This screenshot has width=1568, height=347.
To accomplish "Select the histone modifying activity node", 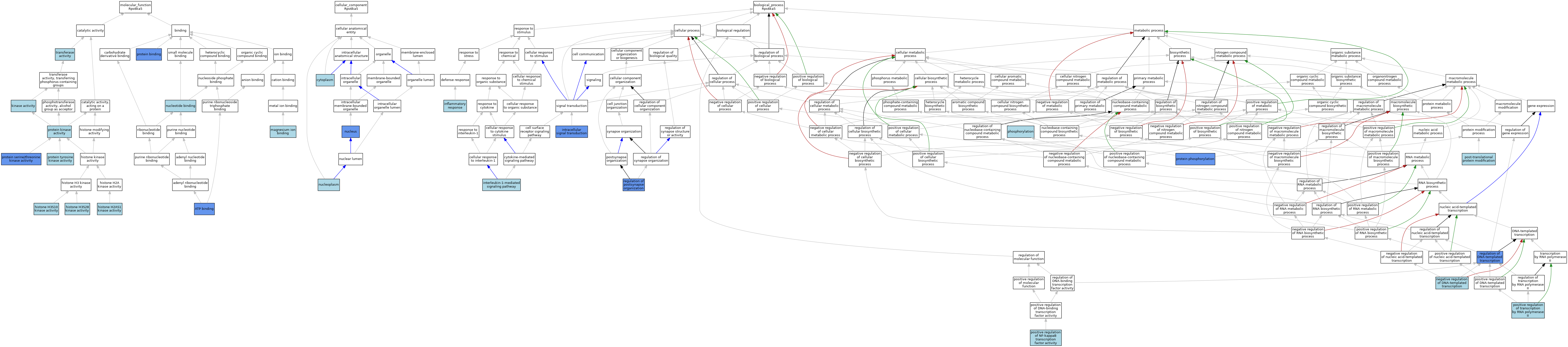I will coord(94,131).
